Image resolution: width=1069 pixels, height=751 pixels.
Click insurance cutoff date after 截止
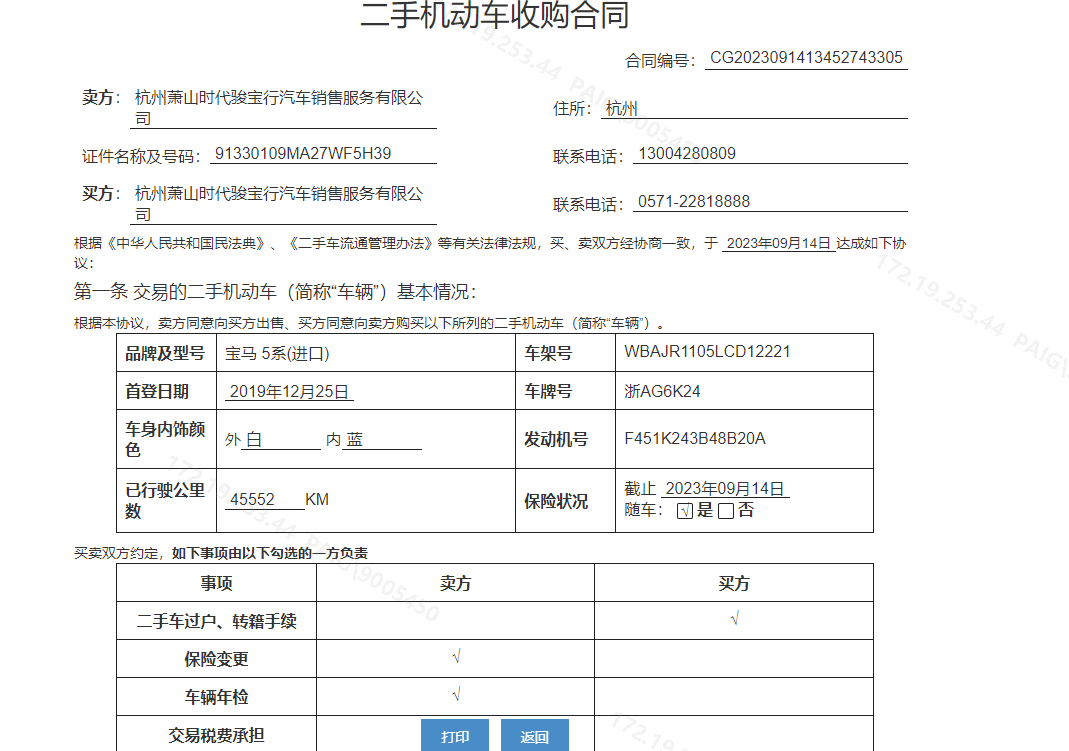[725, 489]
